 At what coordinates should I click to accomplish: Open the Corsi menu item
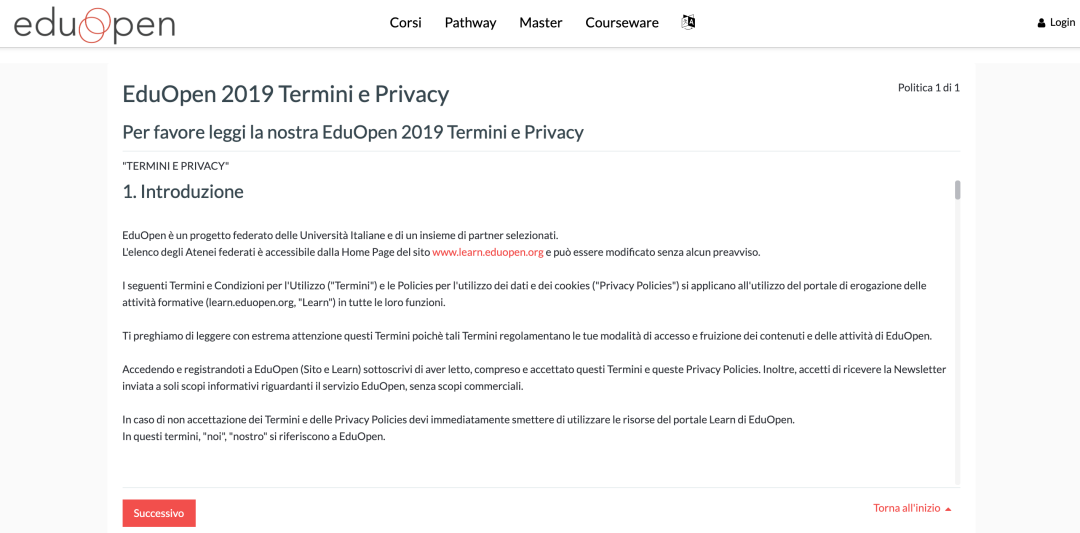tap(406, 23)
